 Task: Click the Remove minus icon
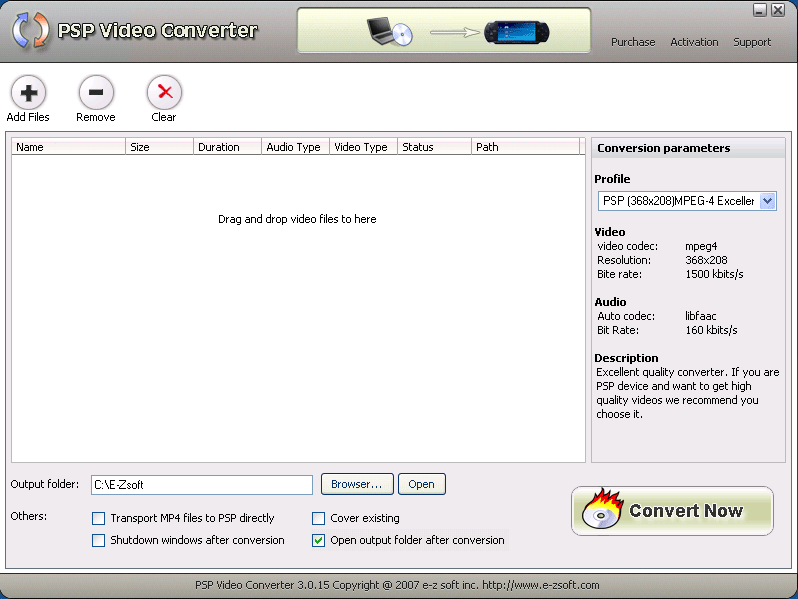(x=96, y=93)
